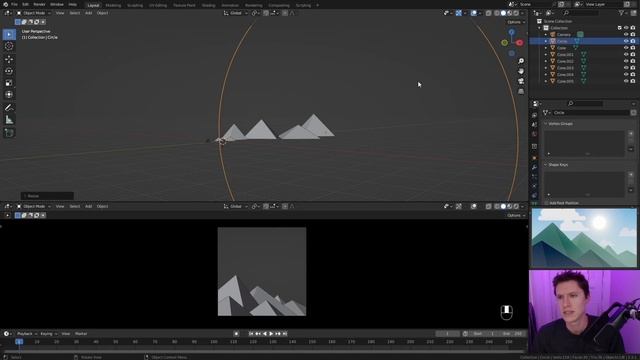Click the pan view hand icon
The width and height of the screenshot is (640, 360).
click(x=521, y=71)
